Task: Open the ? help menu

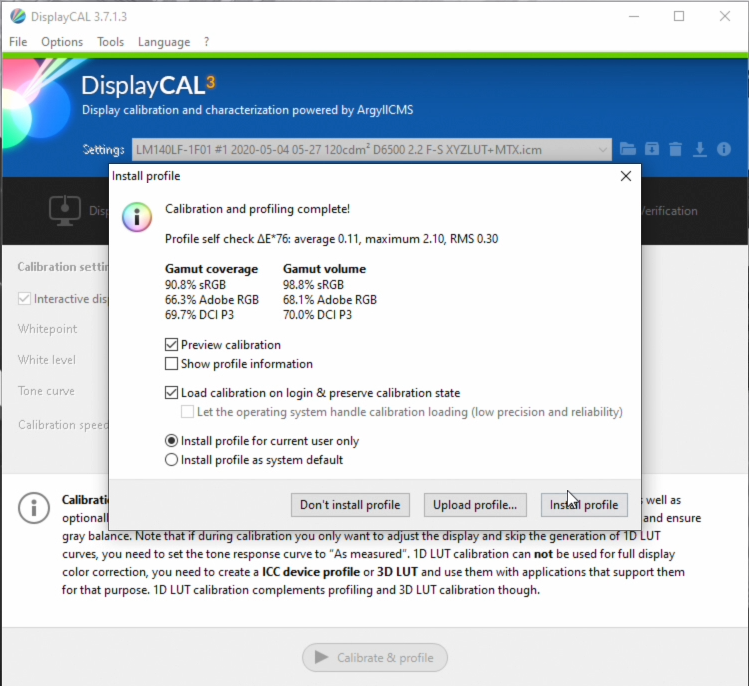Action: click(x=206, y=42)
